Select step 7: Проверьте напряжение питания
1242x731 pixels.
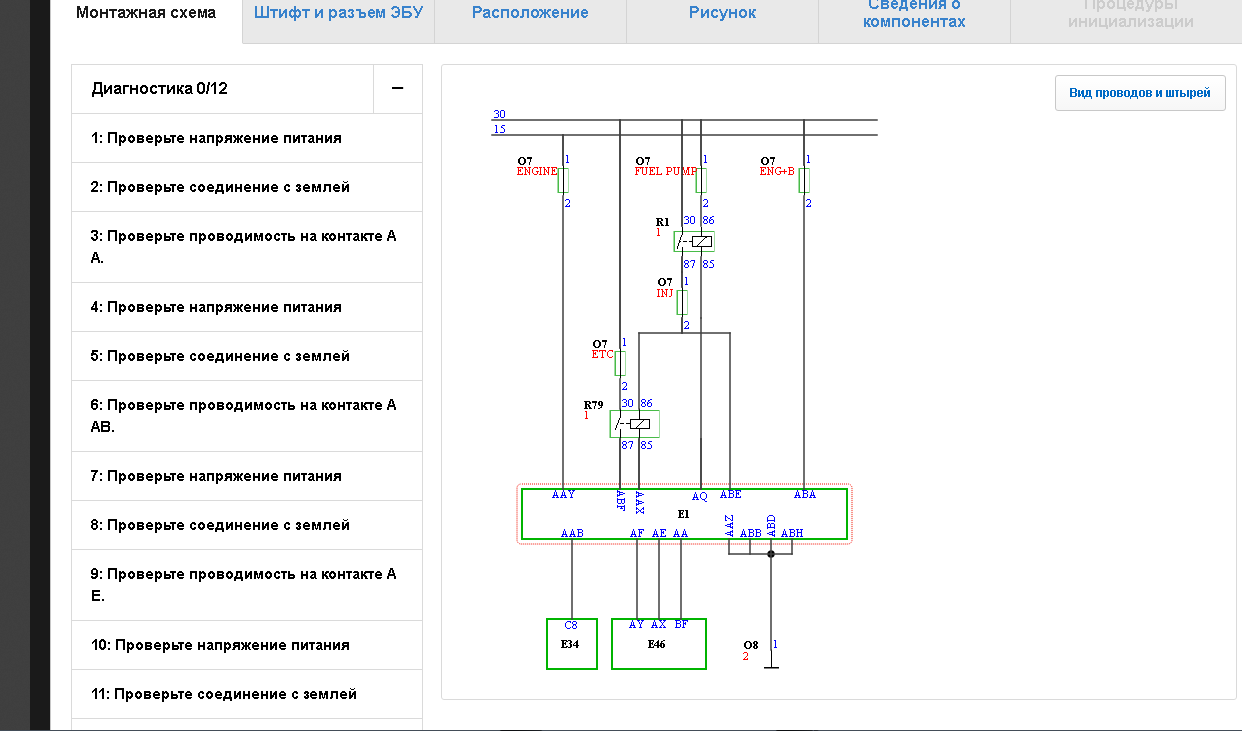[x=247, y=476]
